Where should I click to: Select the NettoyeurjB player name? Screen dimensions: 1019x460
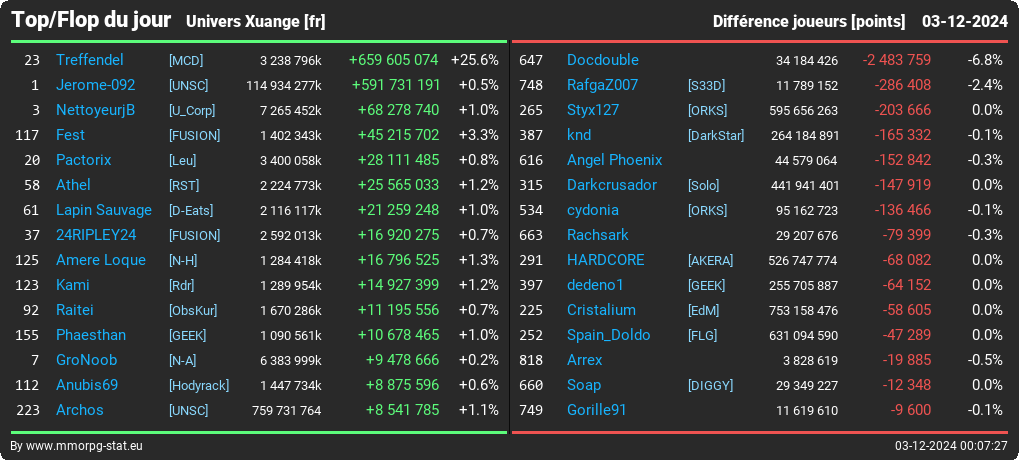click(x=96, y=110)
